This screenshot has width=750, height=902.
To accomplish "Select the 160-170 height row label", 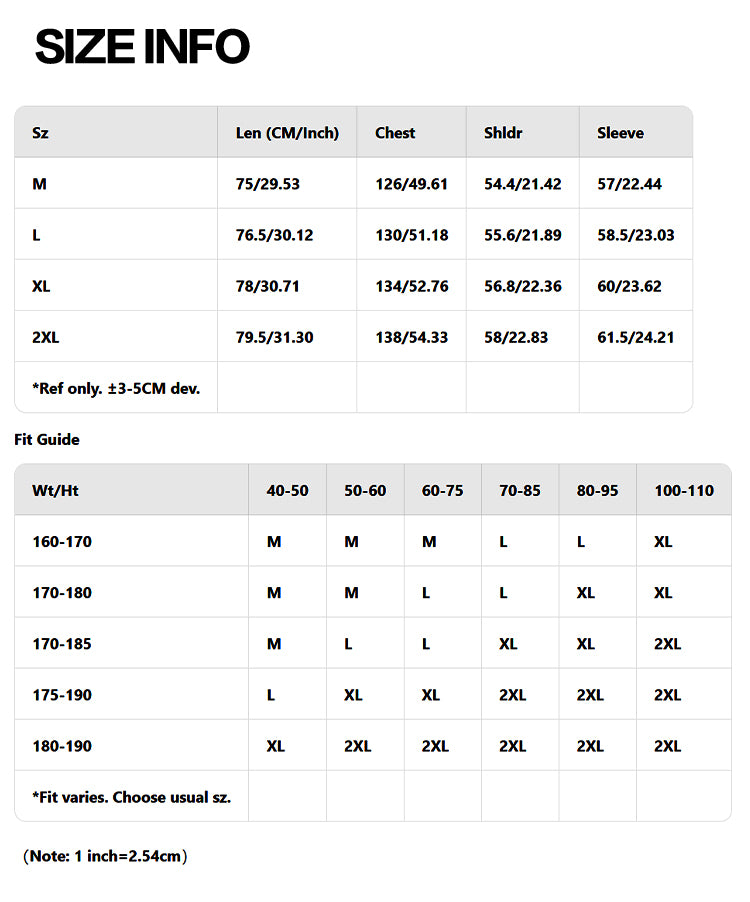I will click(x=62, y=542).
